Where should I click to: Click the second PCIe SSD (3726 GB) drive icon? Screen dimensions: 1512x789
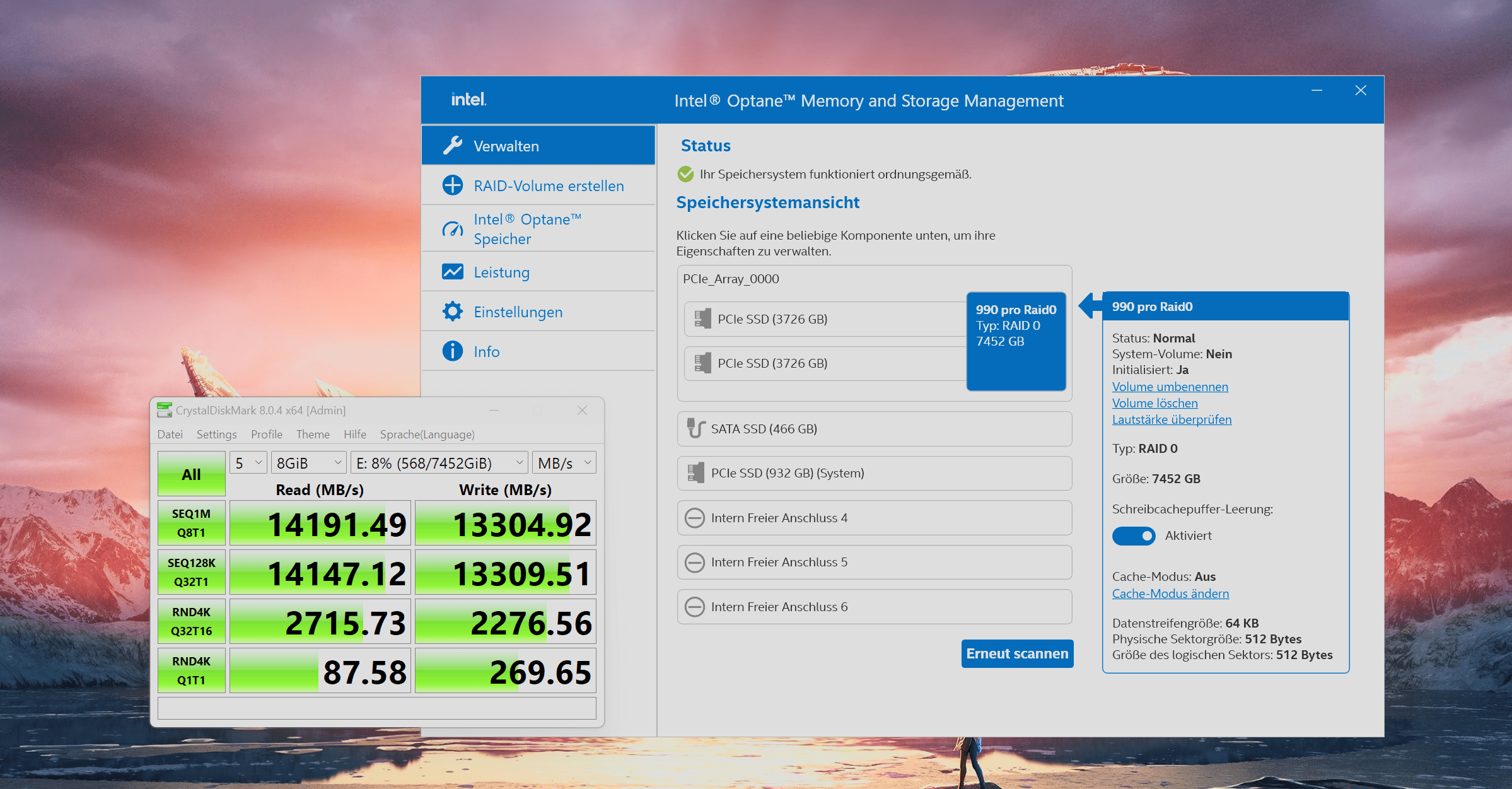click(702, 363)
